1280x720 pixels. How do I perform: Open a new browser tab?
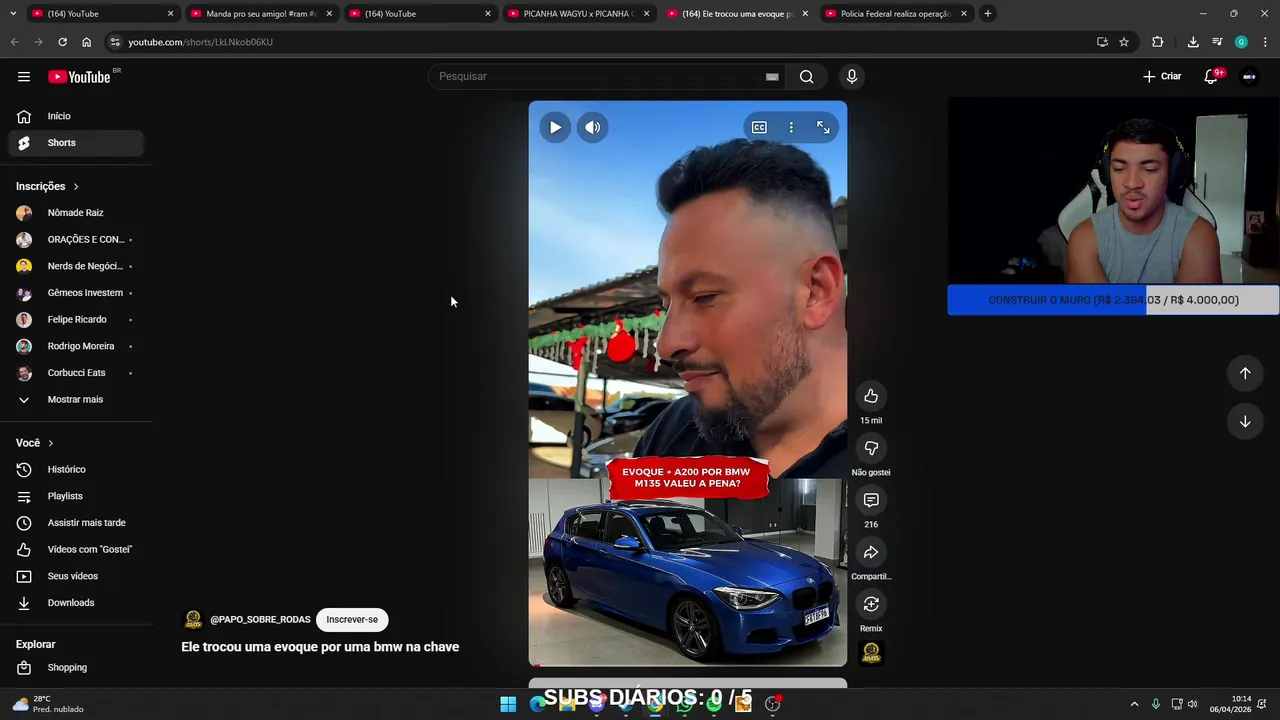987,14
